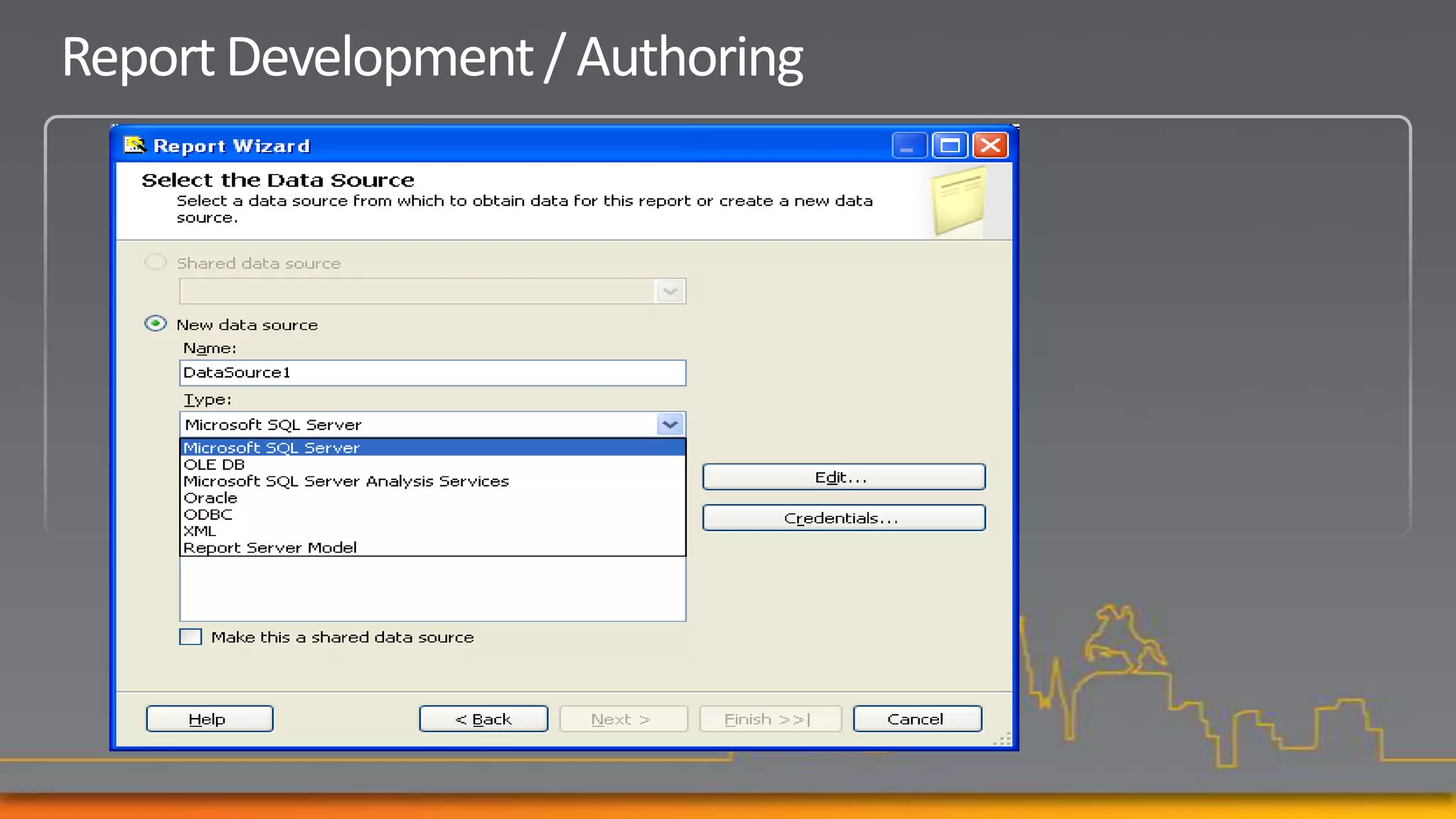Open the Edit... connection dialog
Screen dimensions: 1456x819
click(x=844, y=477)
